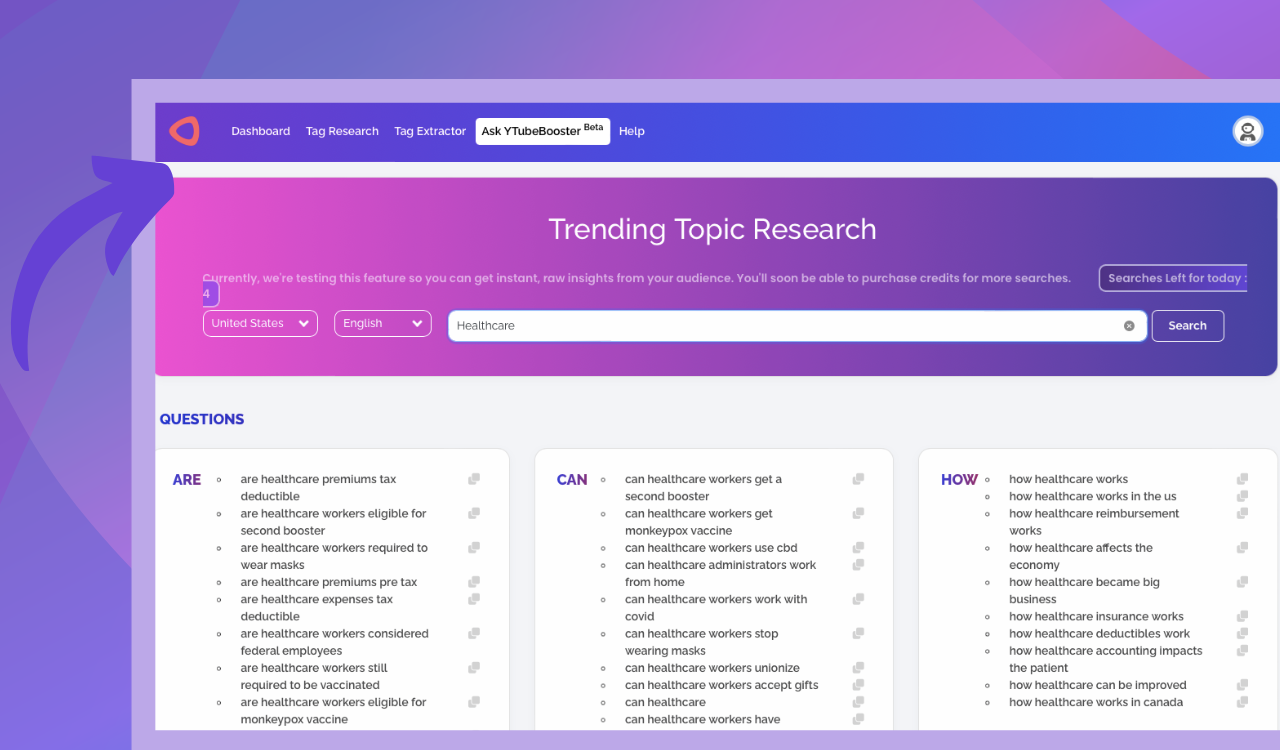Select the Ask YTubeBooster Beta tab

(542, 131)
